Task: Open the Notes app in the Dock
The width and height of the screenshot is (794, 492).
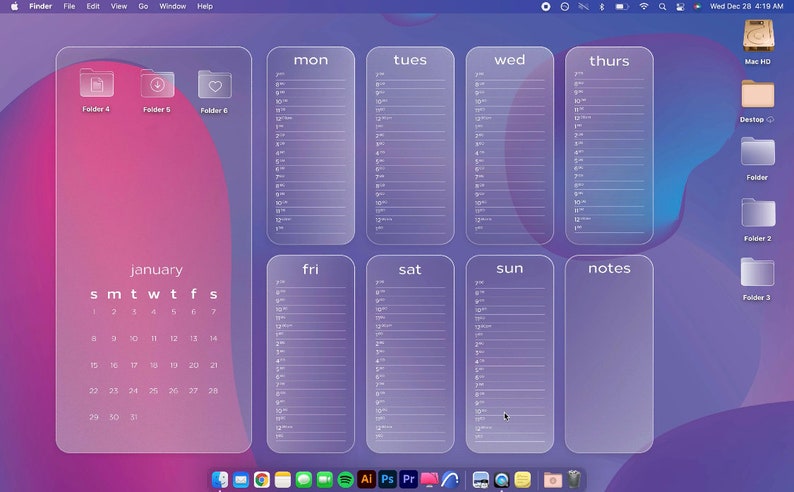Action: (283, 479)
